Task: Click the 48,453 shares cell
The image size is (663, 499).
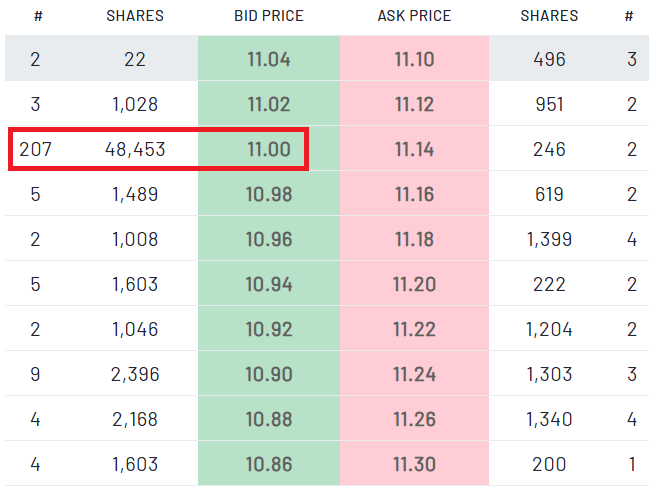Action: pos(135,149)
